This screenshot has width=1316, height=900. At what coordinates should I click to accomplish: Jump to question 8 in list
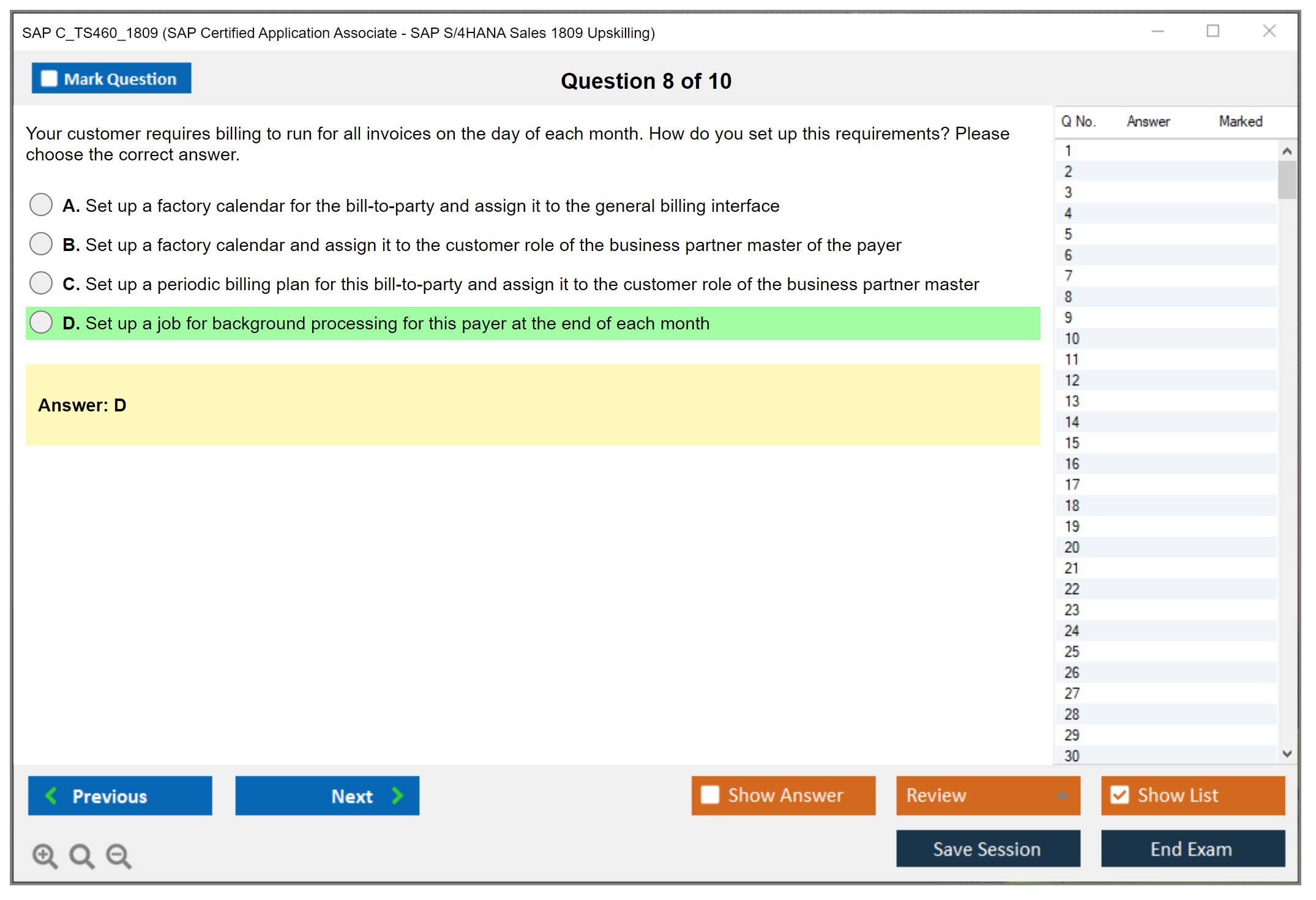(1068, 297)
